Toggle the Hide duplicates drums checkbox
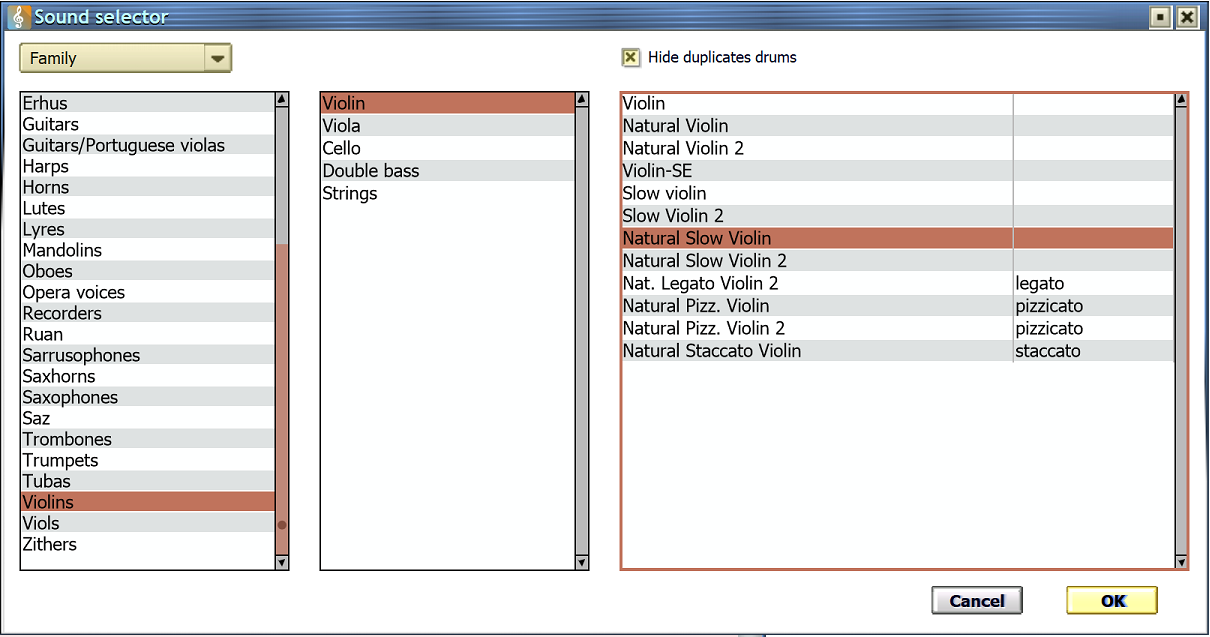Screen dimensions: 1210x637 630,58
